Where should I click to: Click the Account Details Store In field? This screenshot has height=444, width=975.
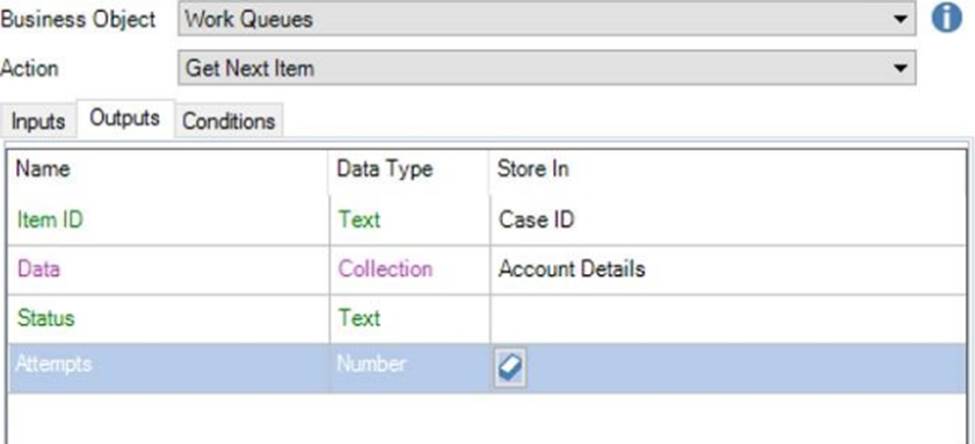pyautogui.click(x=728, y=269)
